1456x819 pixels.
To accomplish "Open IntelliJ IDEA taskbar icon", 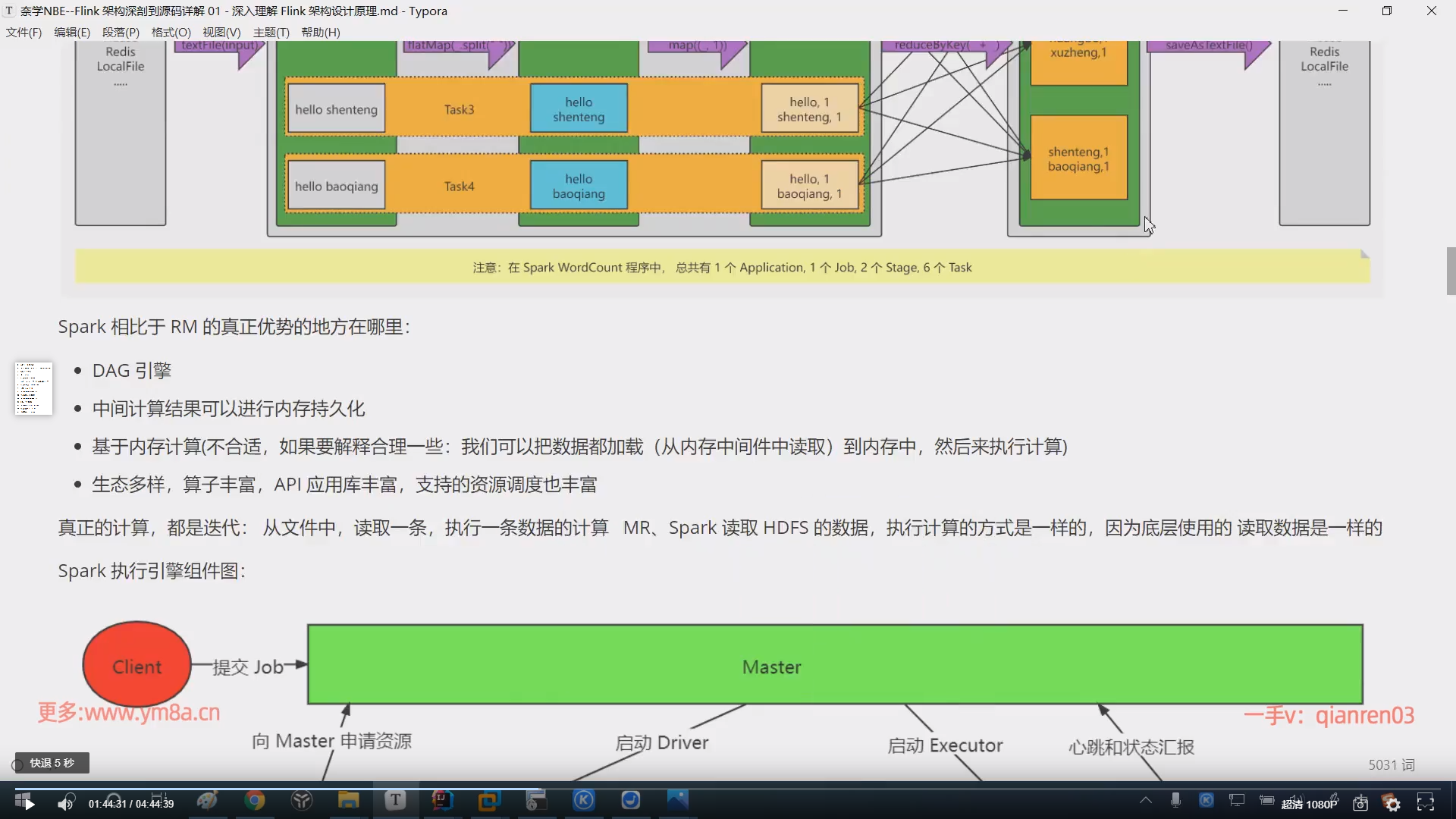I will (442, 800).
